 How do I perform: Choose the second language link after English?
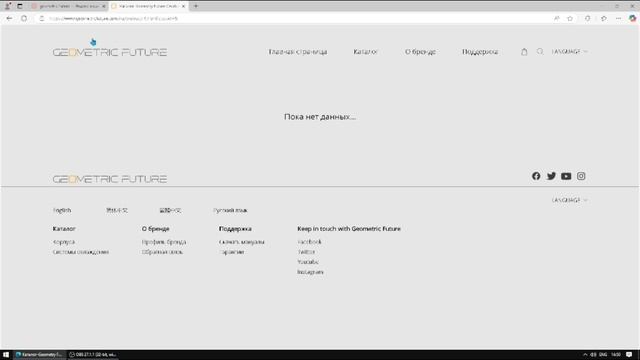point(117,210)
